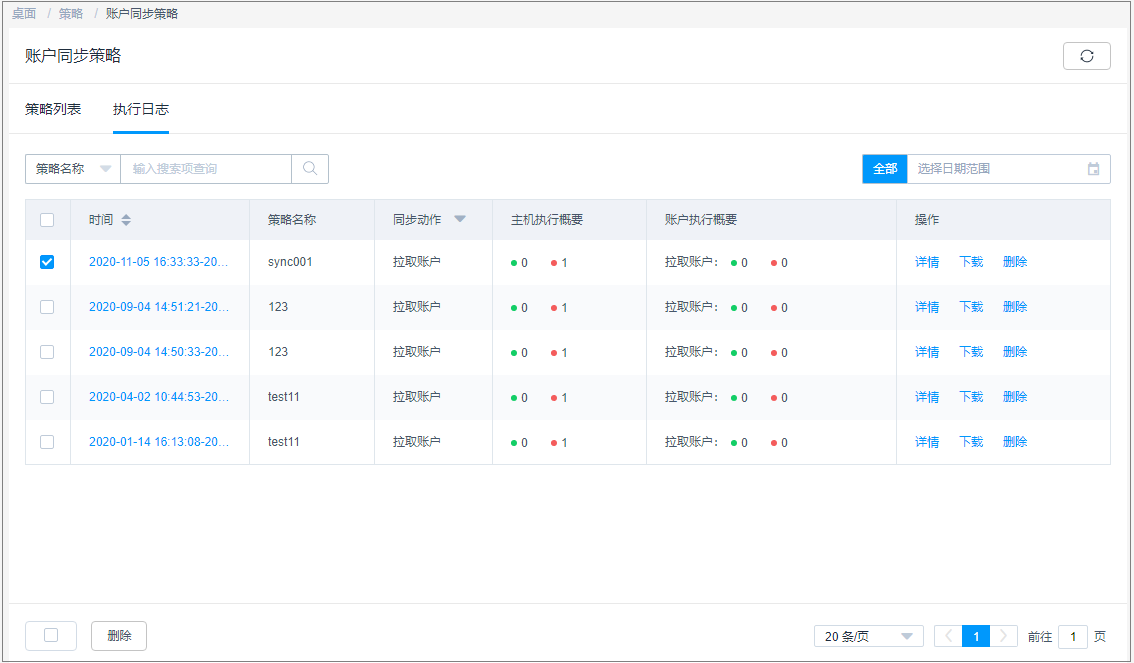Screen dimensions: 1134x663
Task: Sort by the 时间 column arrows
Action: (x=126, y=220)
